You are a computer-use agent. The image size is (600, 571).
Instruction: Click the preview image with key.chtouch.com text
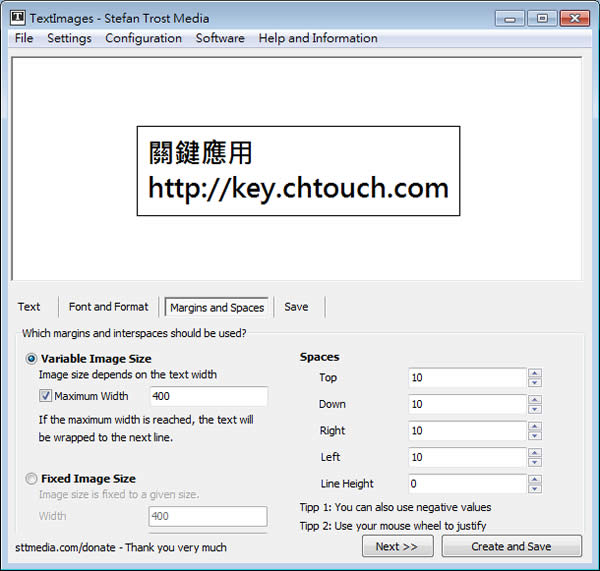[x=298, y=171]
